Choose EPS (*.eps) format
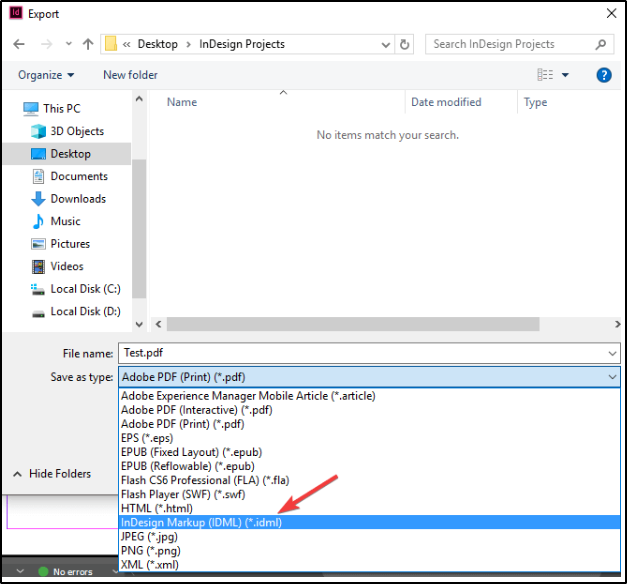This screenshot has height=584, width=627. [370, 438]
